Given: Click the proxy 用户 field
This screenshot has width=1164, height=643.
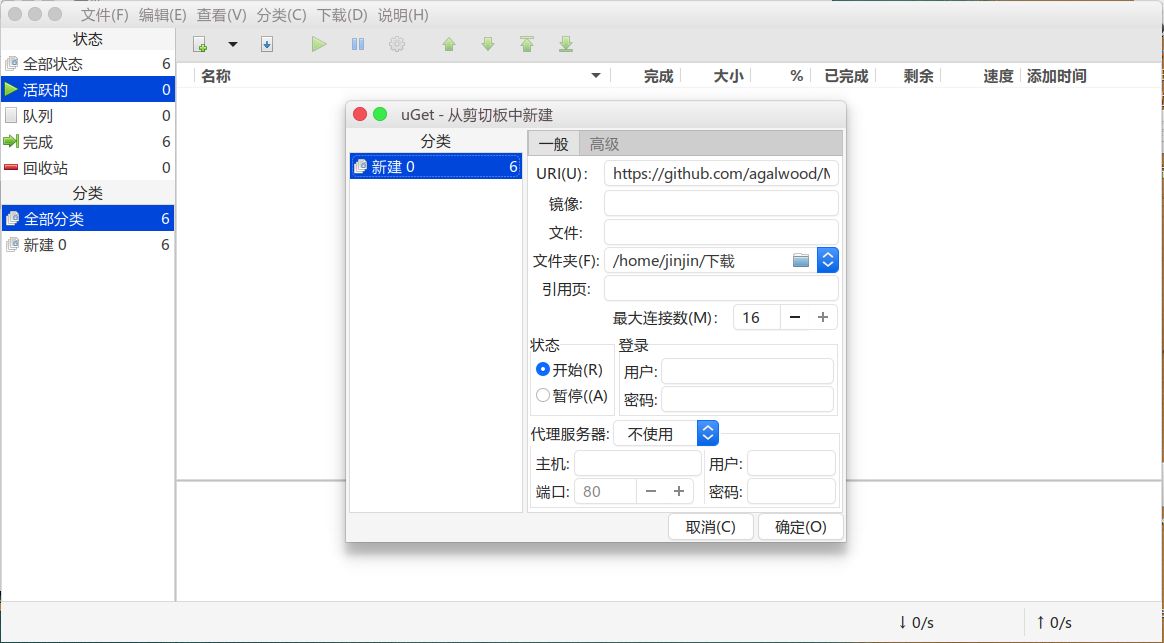Looking at the screenshot, I should click(x=791, y=463).
